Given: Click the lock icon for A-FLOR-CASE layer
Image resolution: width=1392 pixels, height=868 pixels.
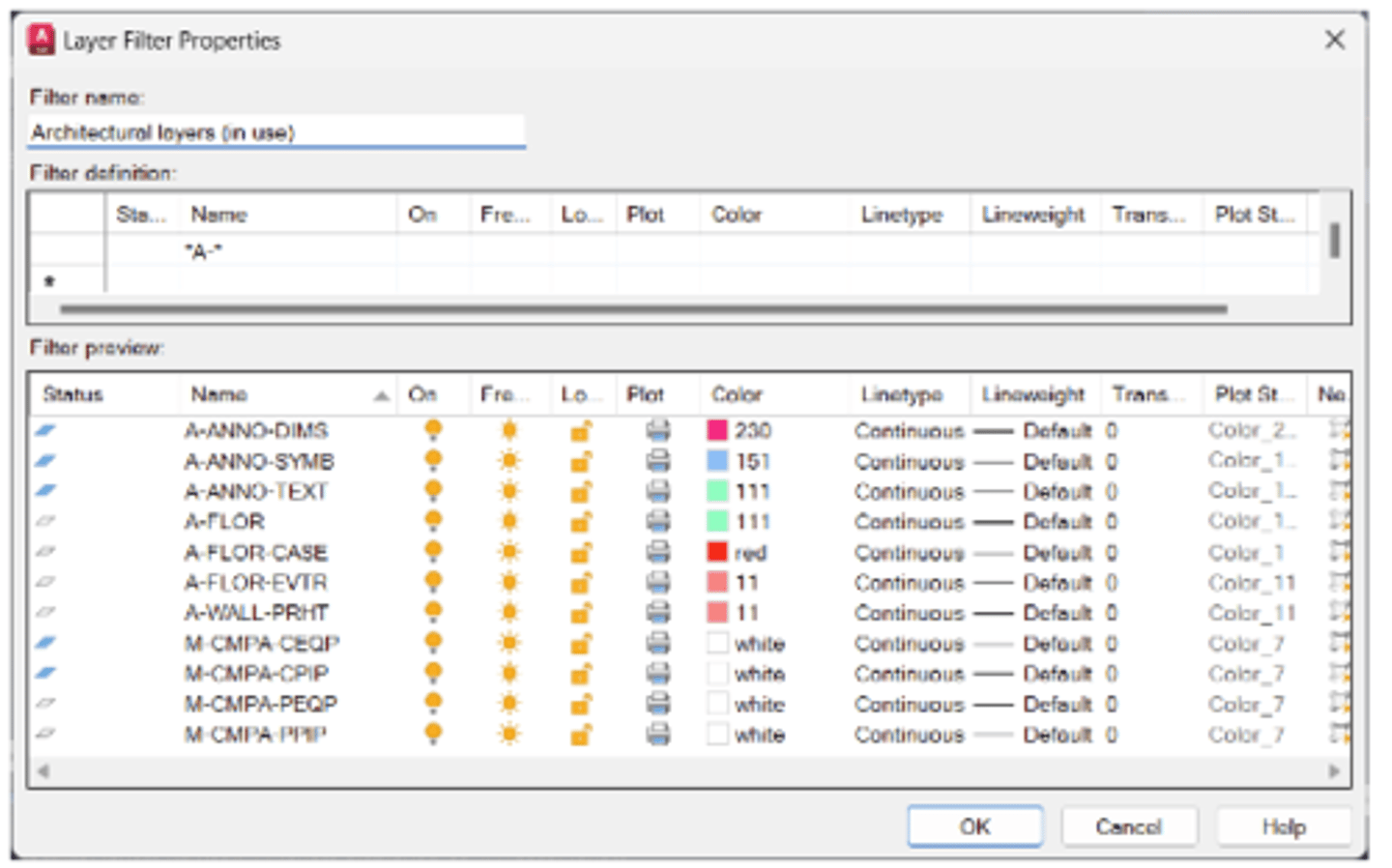Looking at the screenshot, I should 580,553.
